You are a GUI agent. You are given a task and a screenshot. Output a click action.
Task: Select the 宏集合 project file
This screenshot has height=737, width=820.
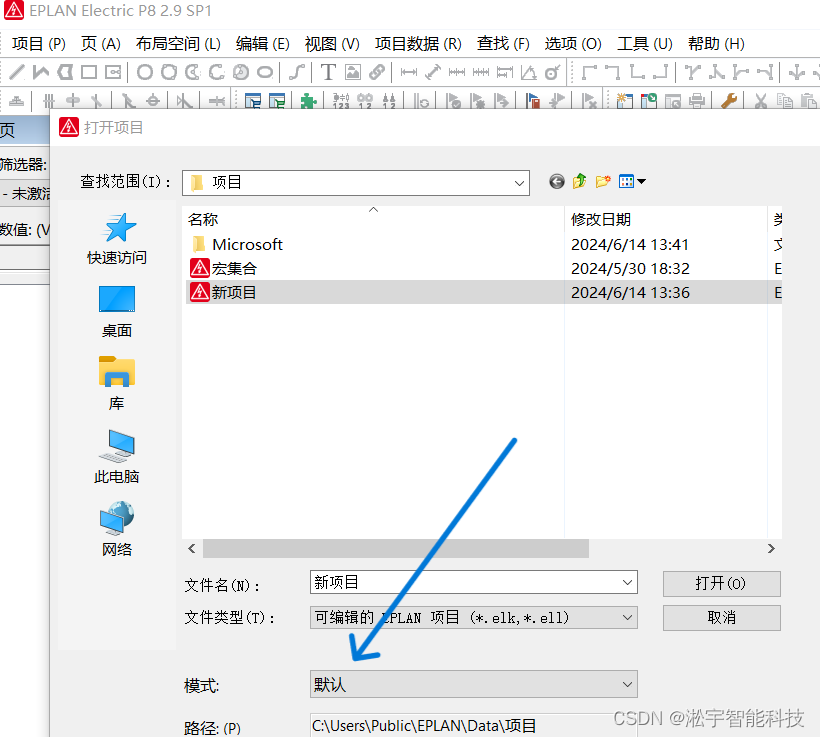coord(482,268)
